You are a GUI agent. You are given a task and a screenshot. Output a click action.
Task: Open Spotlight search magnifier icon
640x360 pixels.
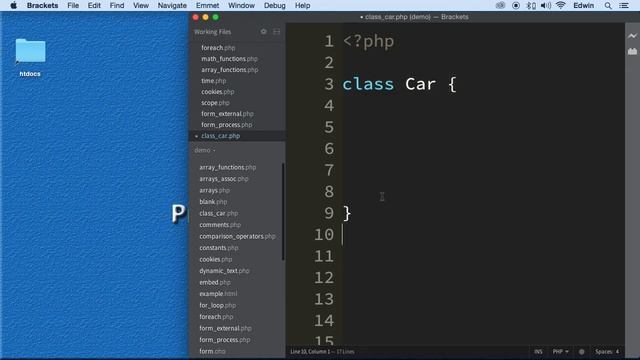(608, 5)
